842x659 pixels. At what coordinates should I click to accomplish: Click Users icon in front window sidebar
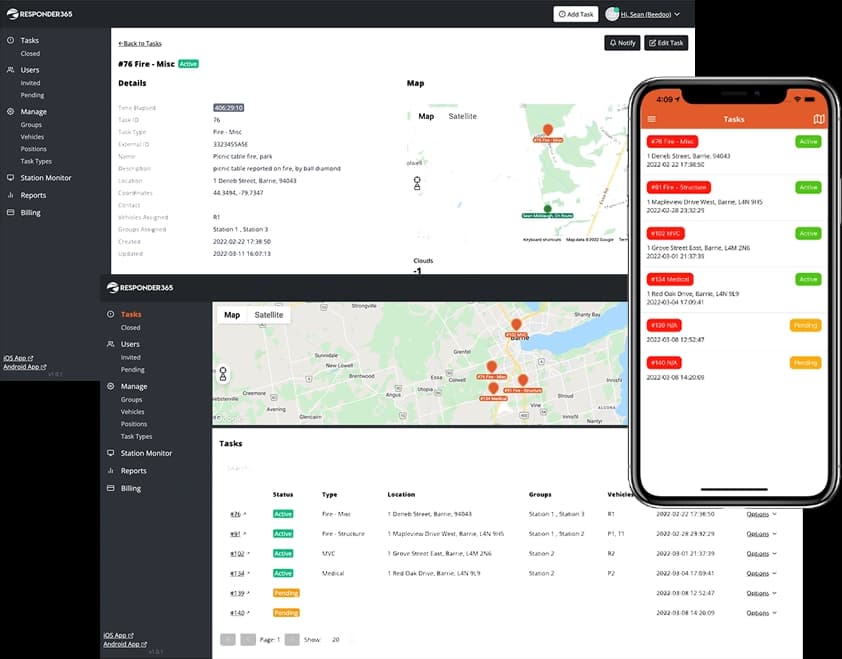[111, 344]
